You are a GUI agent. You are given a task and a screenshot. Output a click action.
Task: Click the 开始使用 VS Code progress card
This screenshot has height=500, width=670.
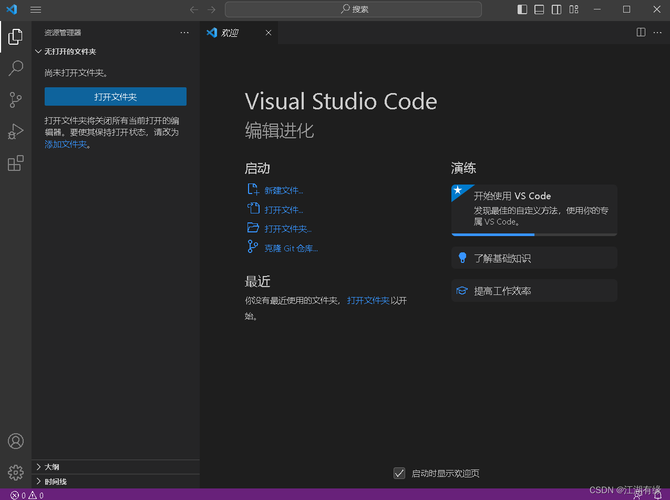(x=534, y=208)
